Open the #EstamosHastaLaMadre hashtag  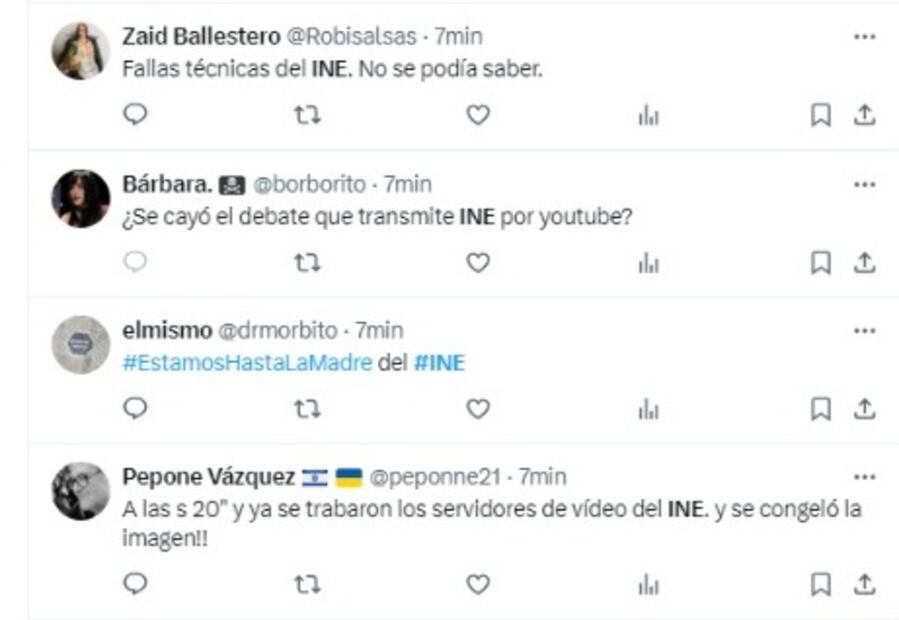[x=247, y=363]
